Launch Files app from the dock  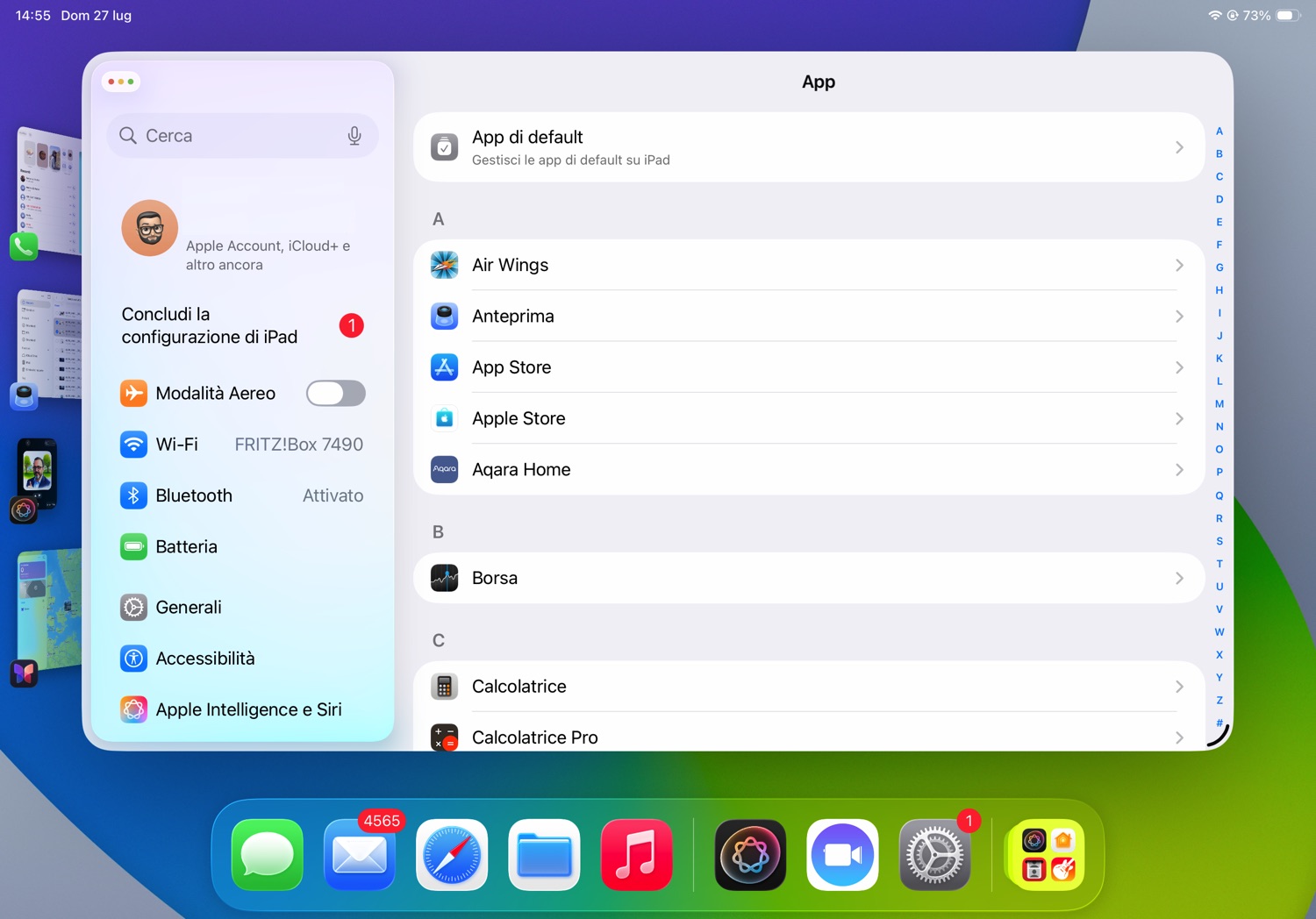tap(544, 855)
